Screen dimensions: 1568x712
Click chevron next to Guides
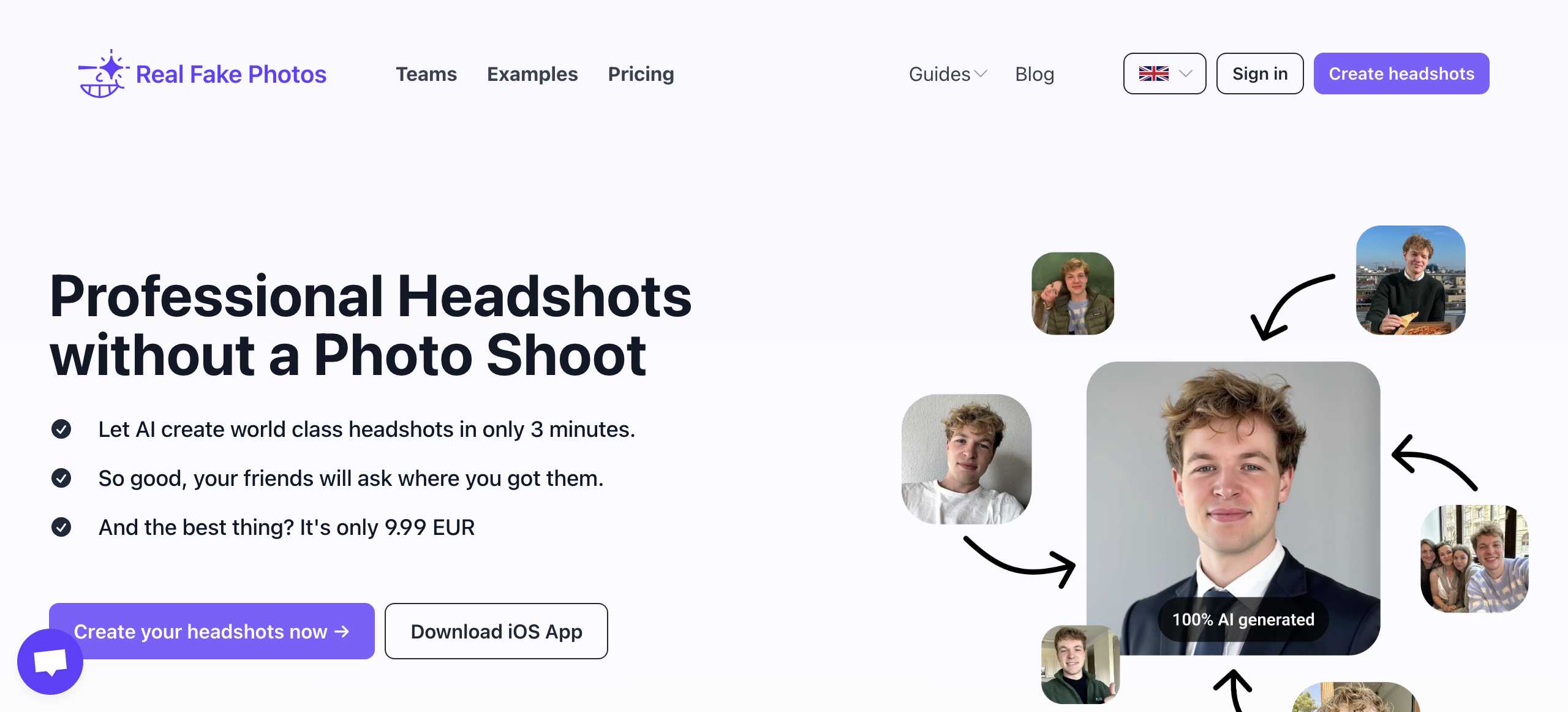point(981,74)
